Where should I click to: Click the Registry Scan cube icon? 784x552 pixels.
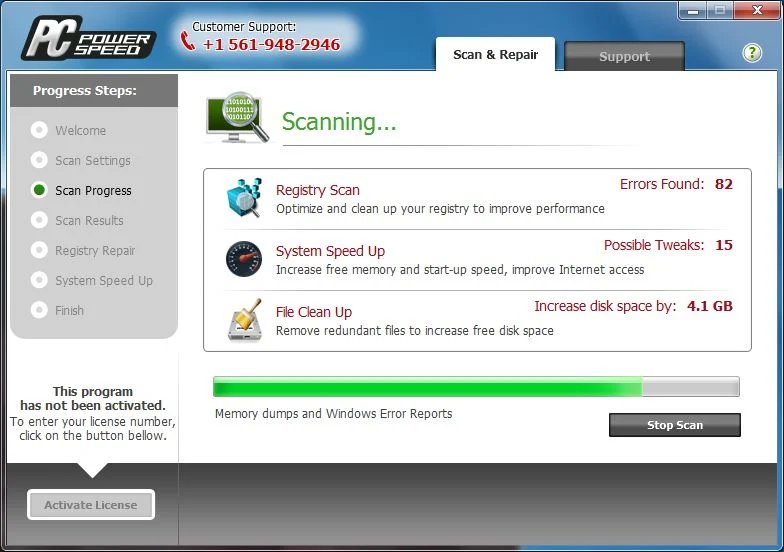244,198
